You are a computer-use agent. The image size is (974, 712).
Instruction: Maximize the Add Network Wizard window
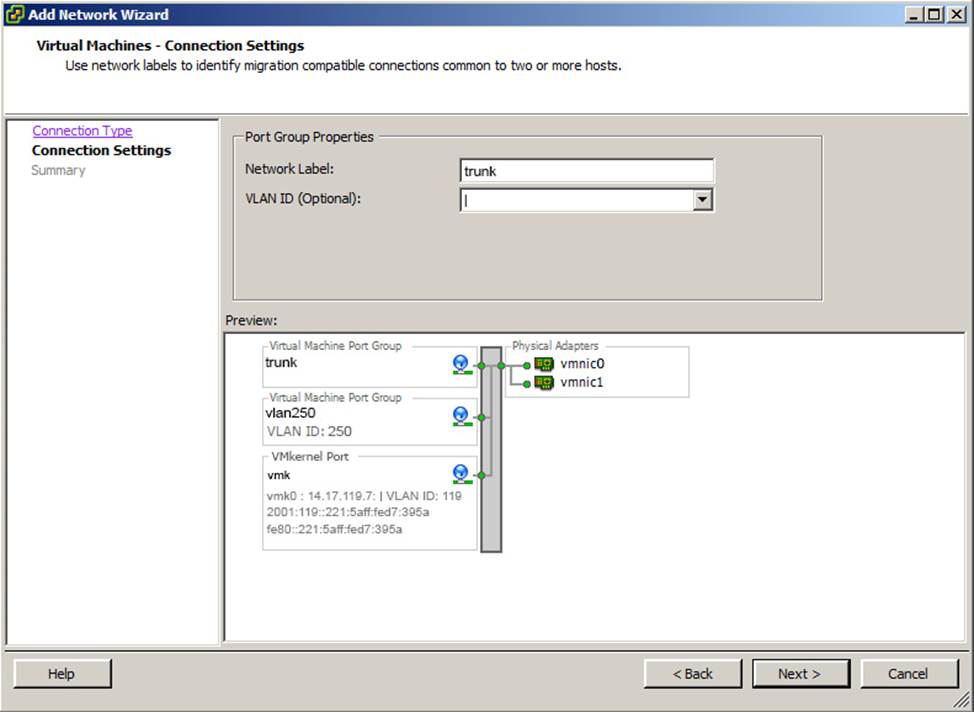934,15
